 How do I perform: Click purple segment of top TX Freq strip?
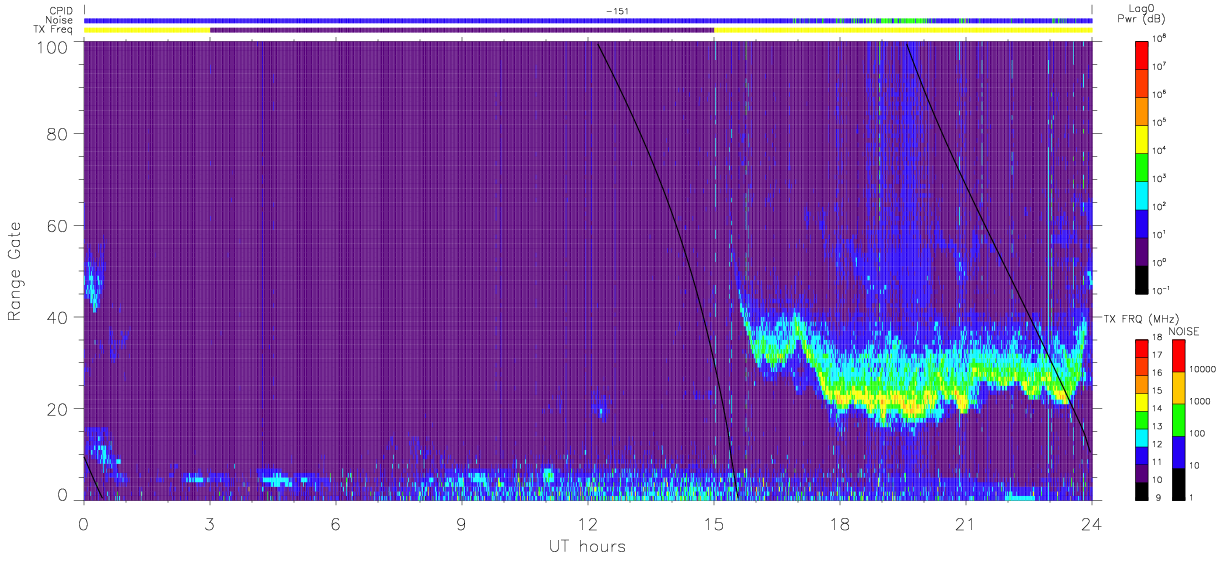coord(462,30)
